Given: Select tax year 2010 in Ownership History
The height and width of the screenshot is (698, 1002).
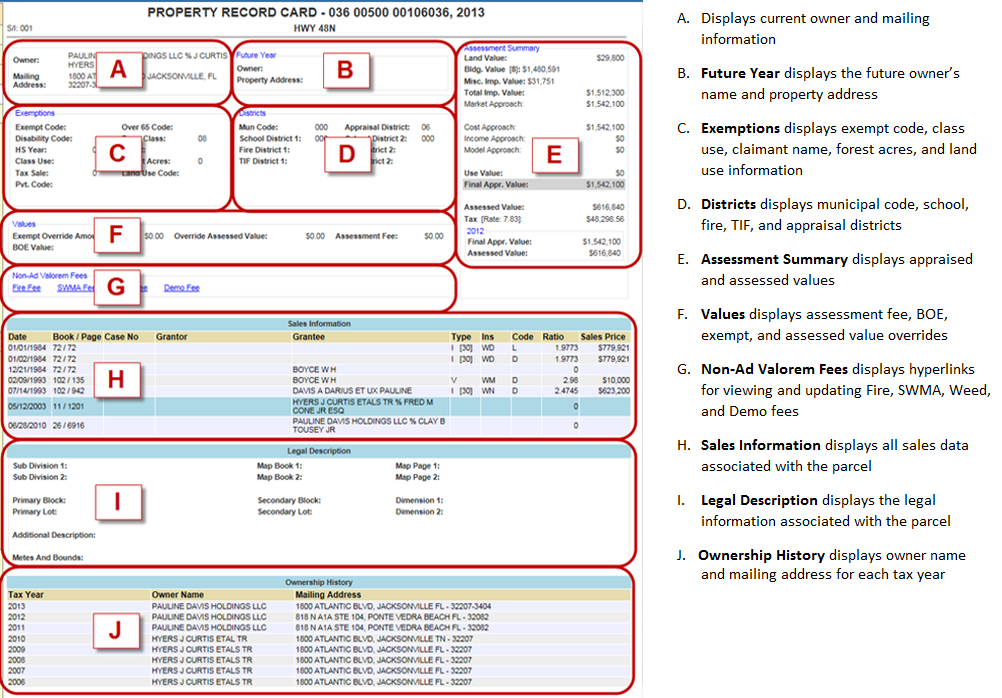Looking at the screenshot, I should [17, 639].
